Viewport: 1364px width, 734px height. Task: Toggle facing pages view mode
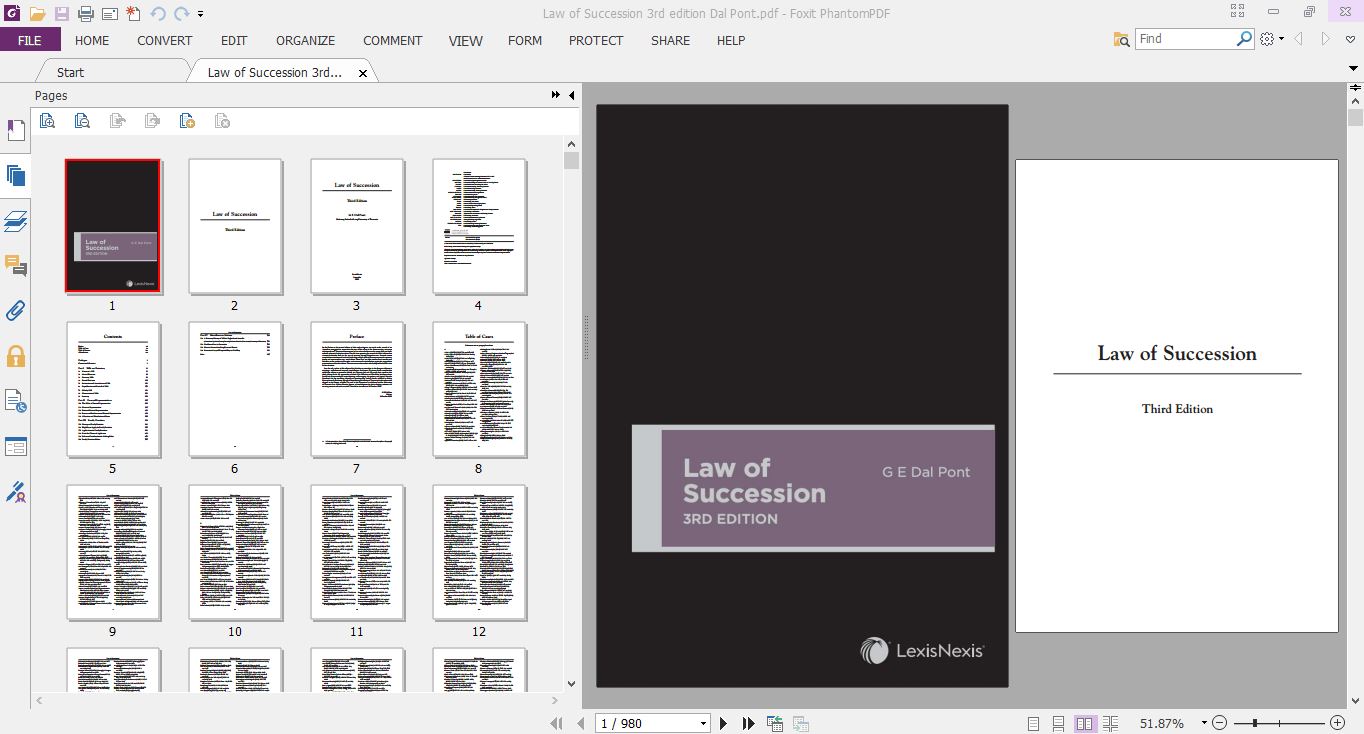tap(1084, 723)
